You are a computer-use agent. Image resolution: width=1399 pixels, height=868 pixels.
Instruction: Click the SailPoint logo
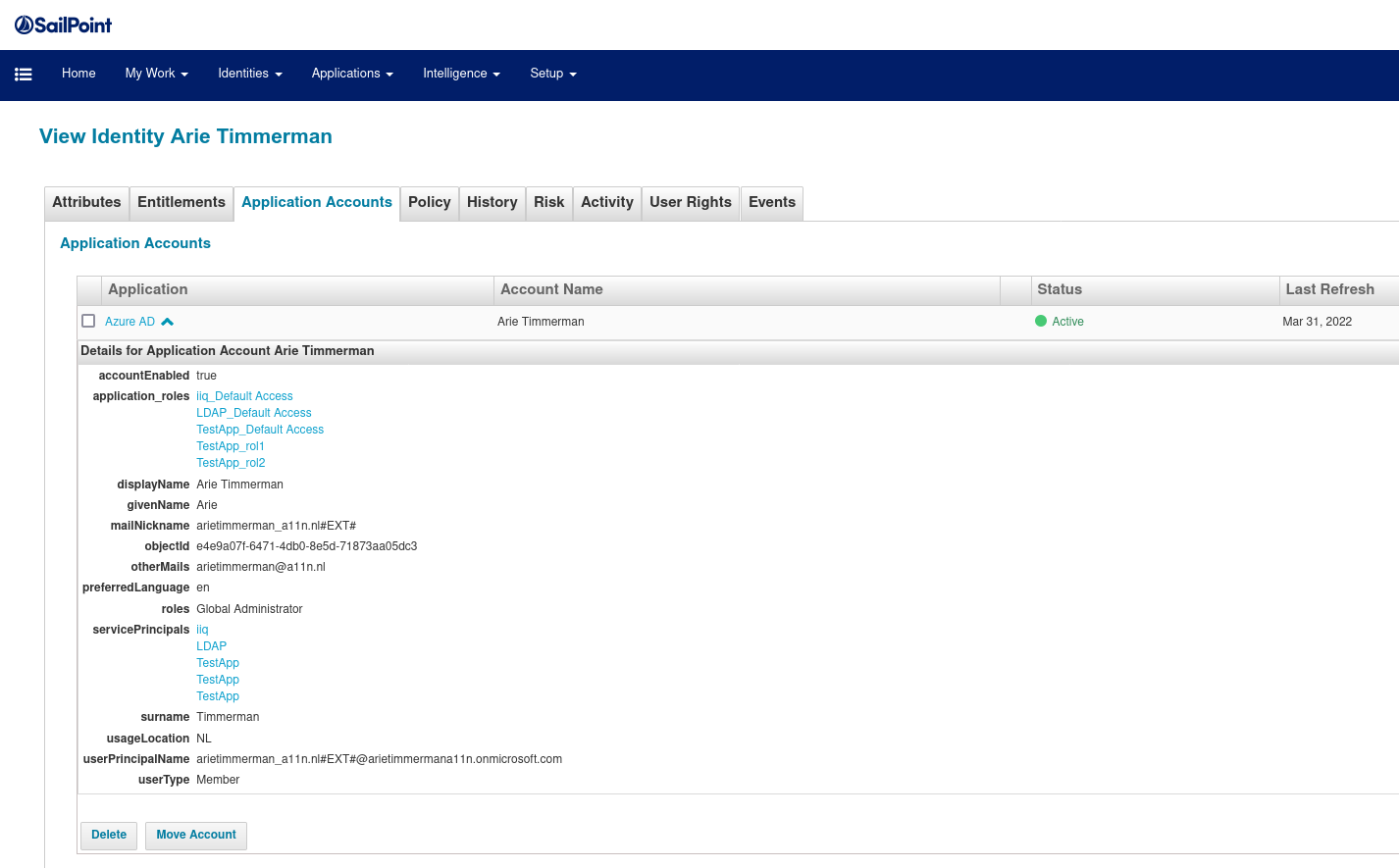(64, 25)
